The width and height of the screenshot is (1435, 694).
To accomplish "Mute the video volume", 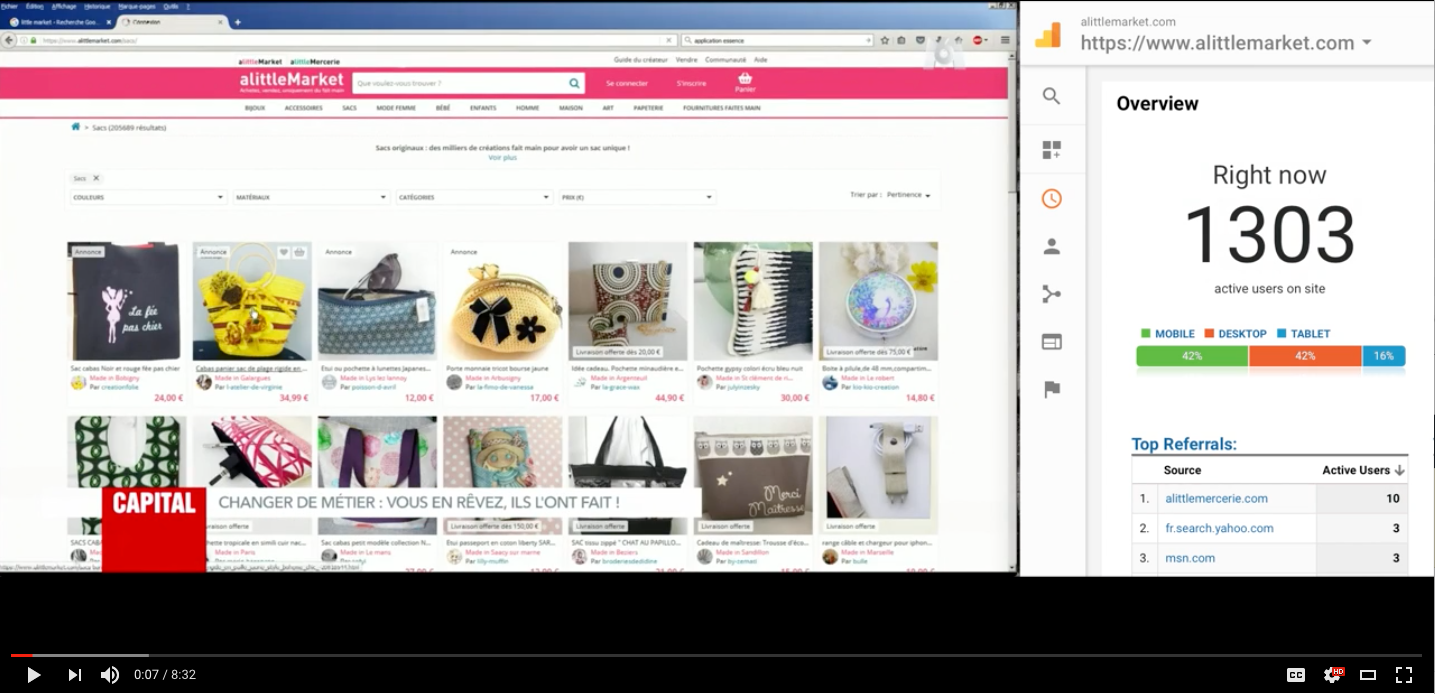I will pyautogui.click(x=110, y=675).
